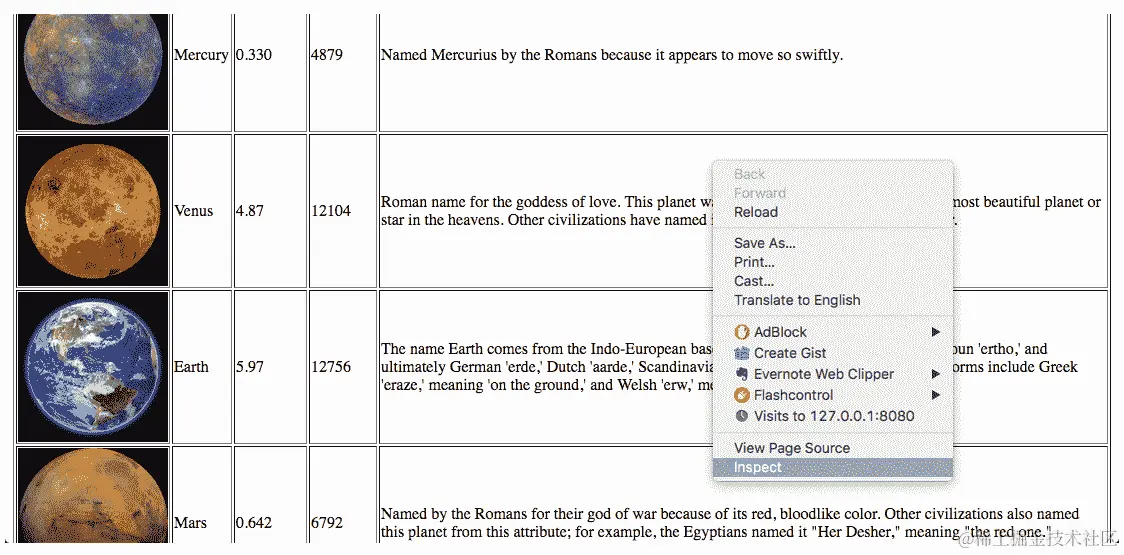Expand the Evernote Web Clipper submenu arrow
The height and width of the screenshot is (555, 1124).
tap(935, 374)
